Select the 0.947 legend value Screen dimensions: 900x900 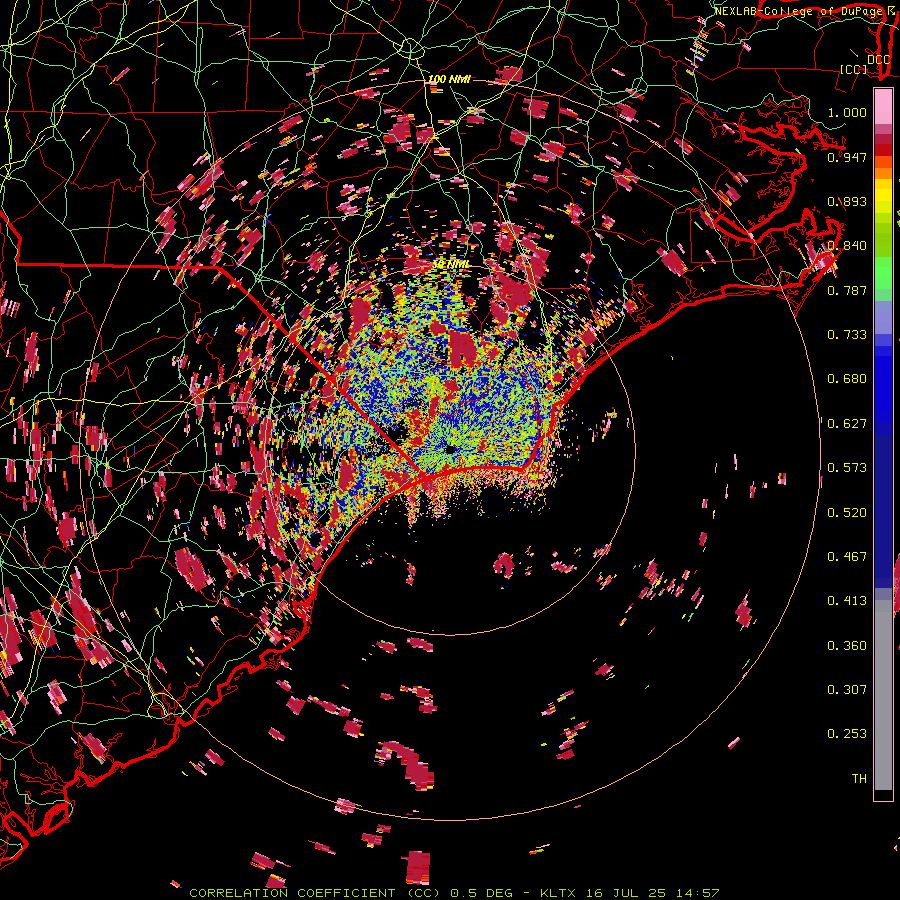847,157
